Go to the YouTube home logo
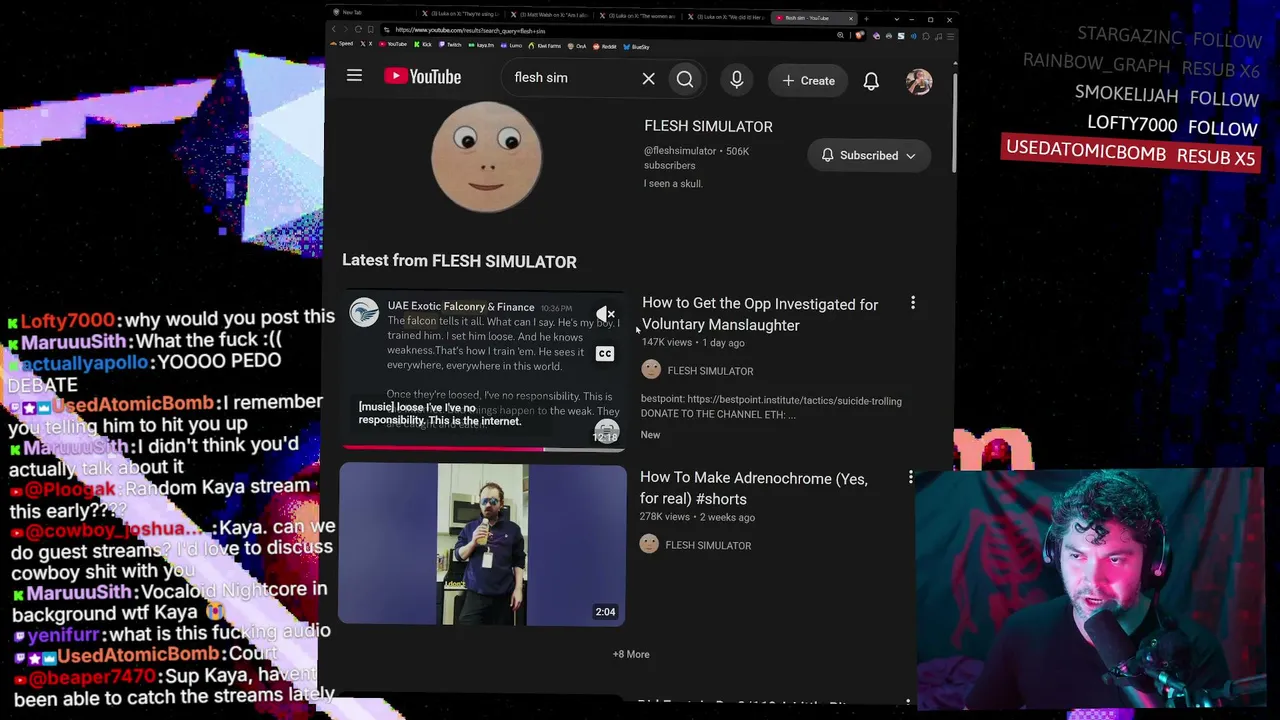1280x720 pixels. point(423,77)
